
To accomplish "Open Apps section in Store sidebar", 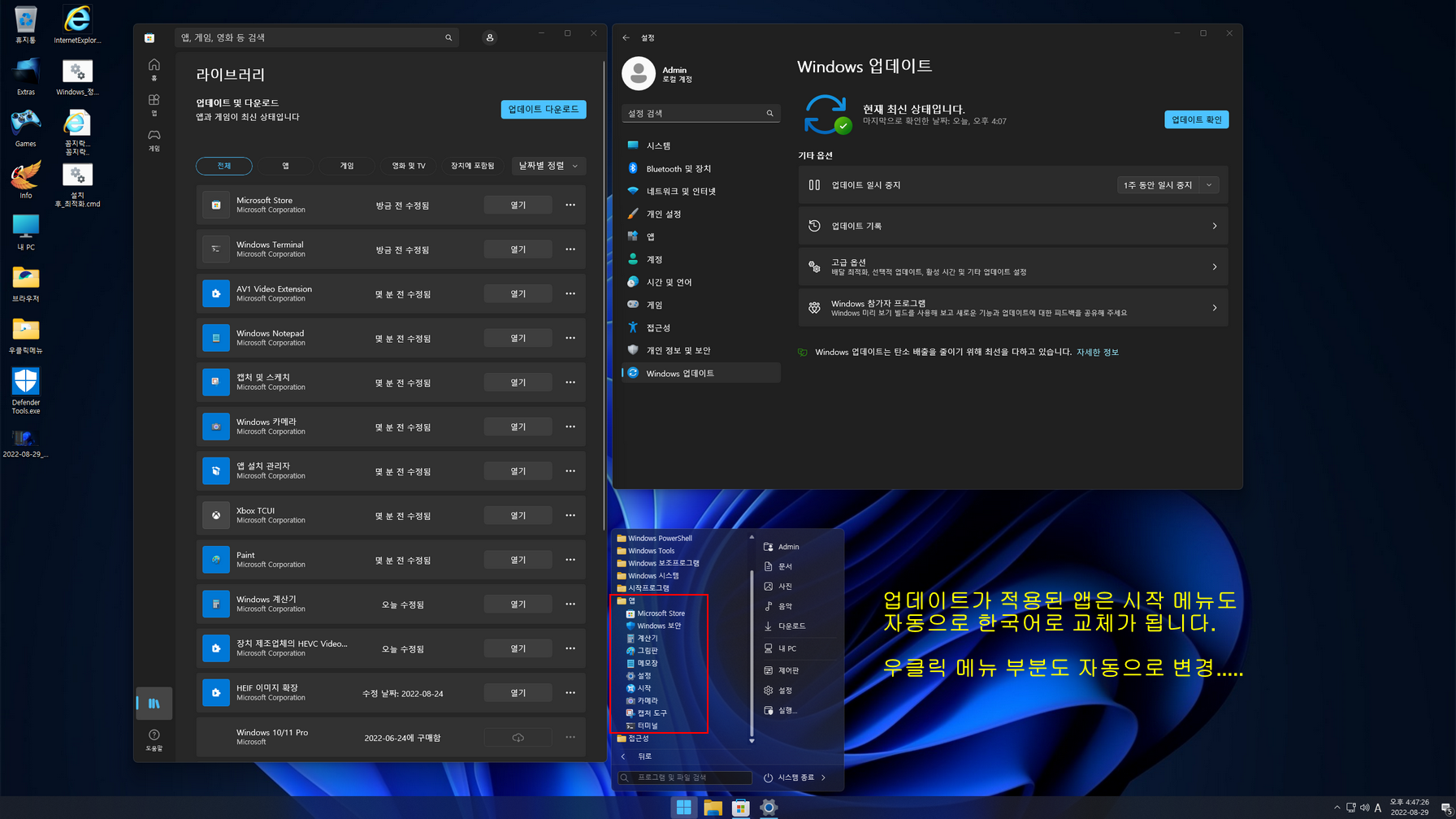I will click(154, 104).
